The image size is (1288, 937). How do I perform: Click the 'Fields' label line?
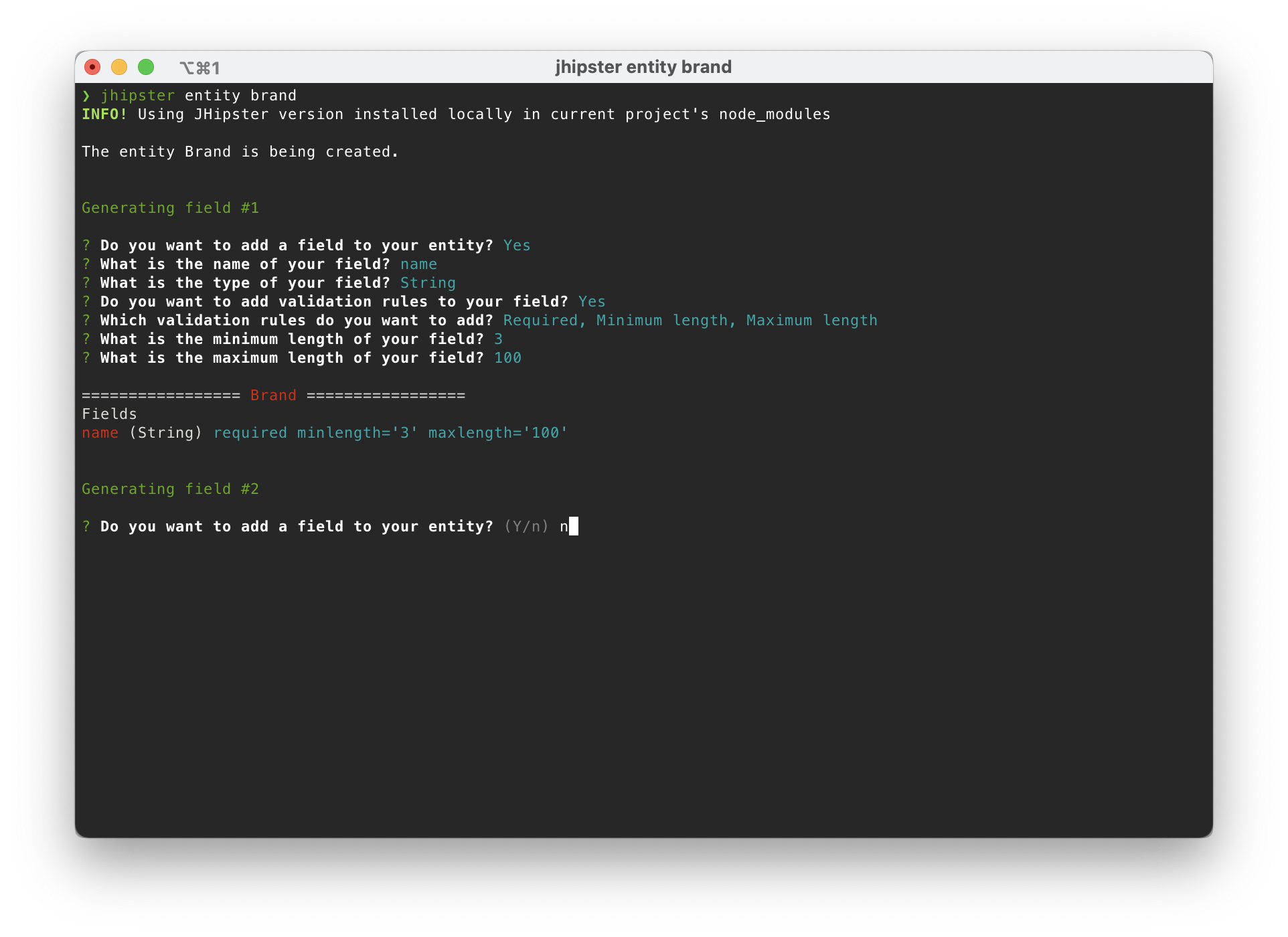pos(109,414)
